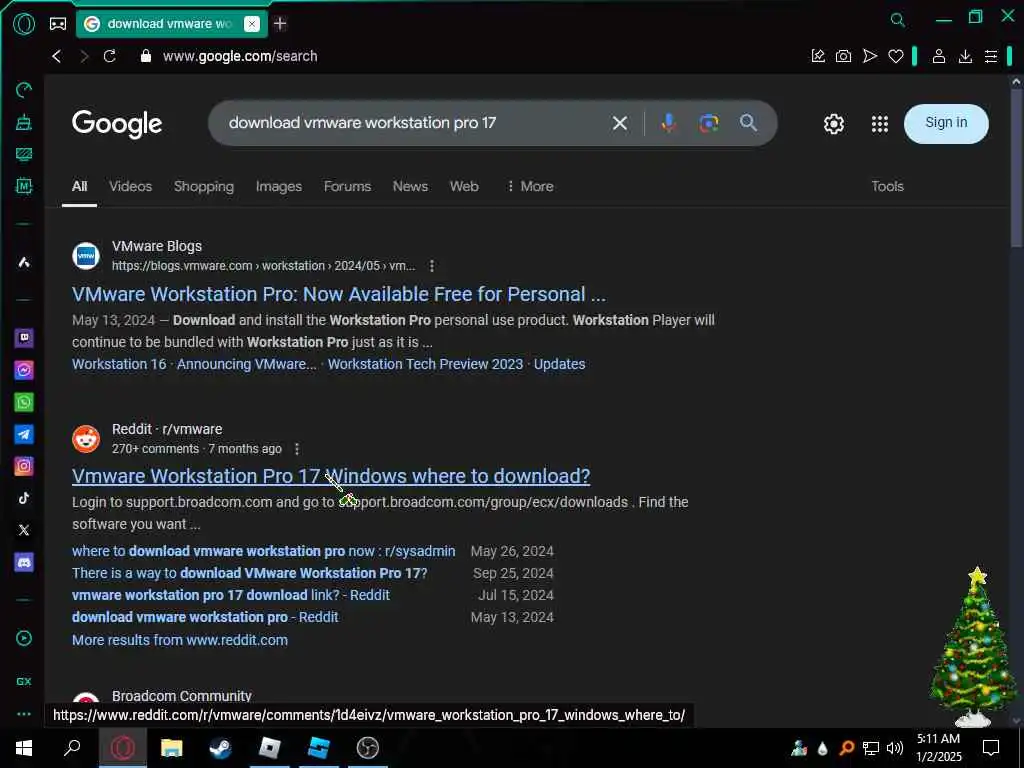Open the Opera GX menu logo
This screenshot has width=1024, height=768.
pyautogui.click(x=24, y=24)
